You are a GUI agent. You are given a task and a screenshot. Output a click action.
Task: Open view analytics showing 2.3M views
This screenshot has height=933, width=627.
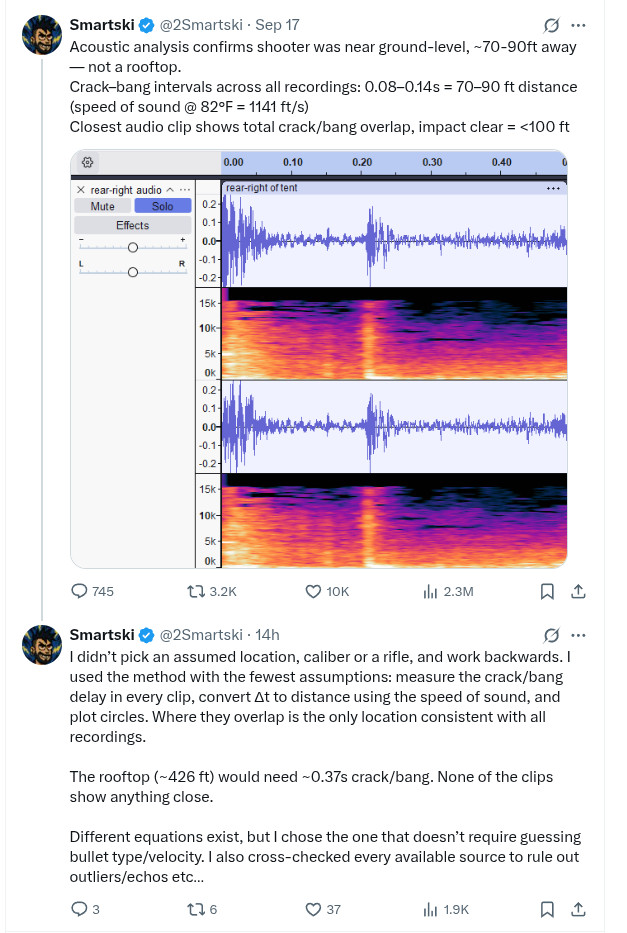point(432,591)
